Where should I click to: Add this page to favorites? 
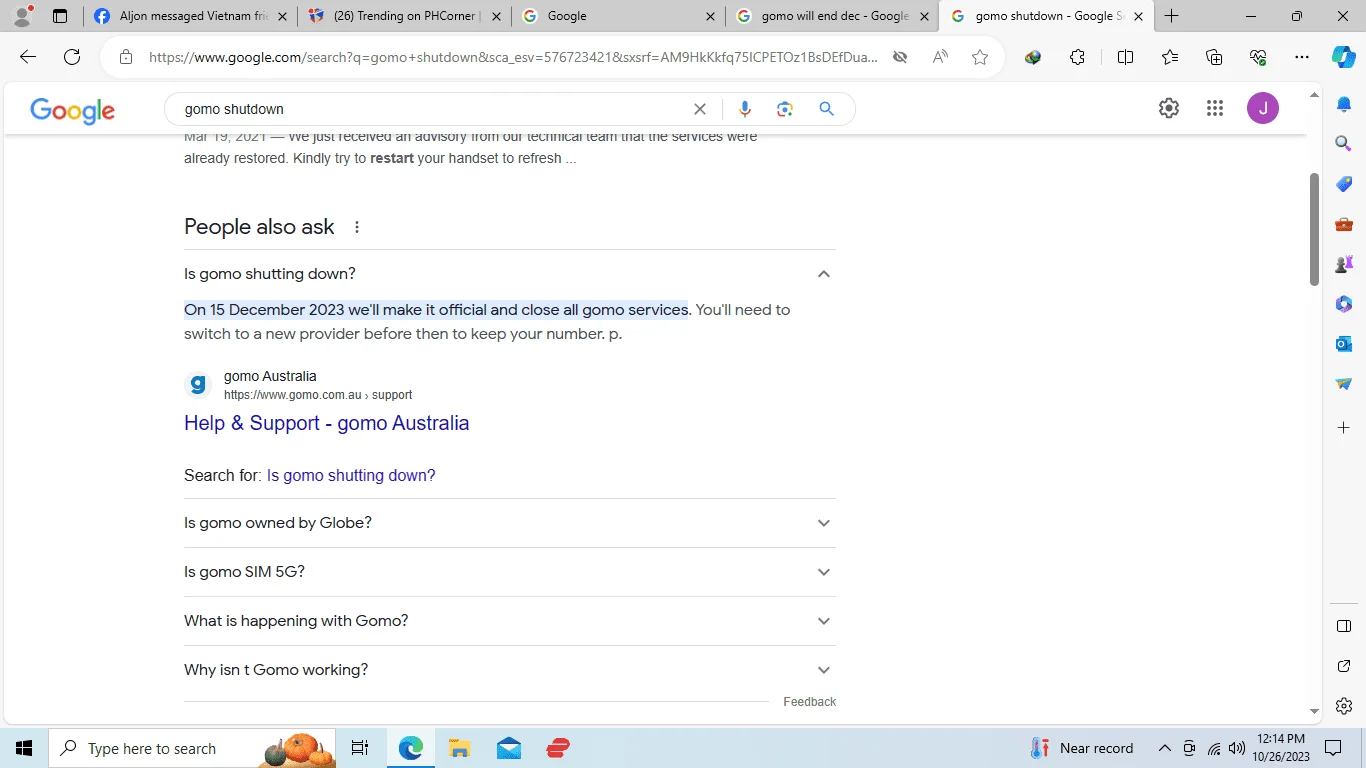pos(980,57)
